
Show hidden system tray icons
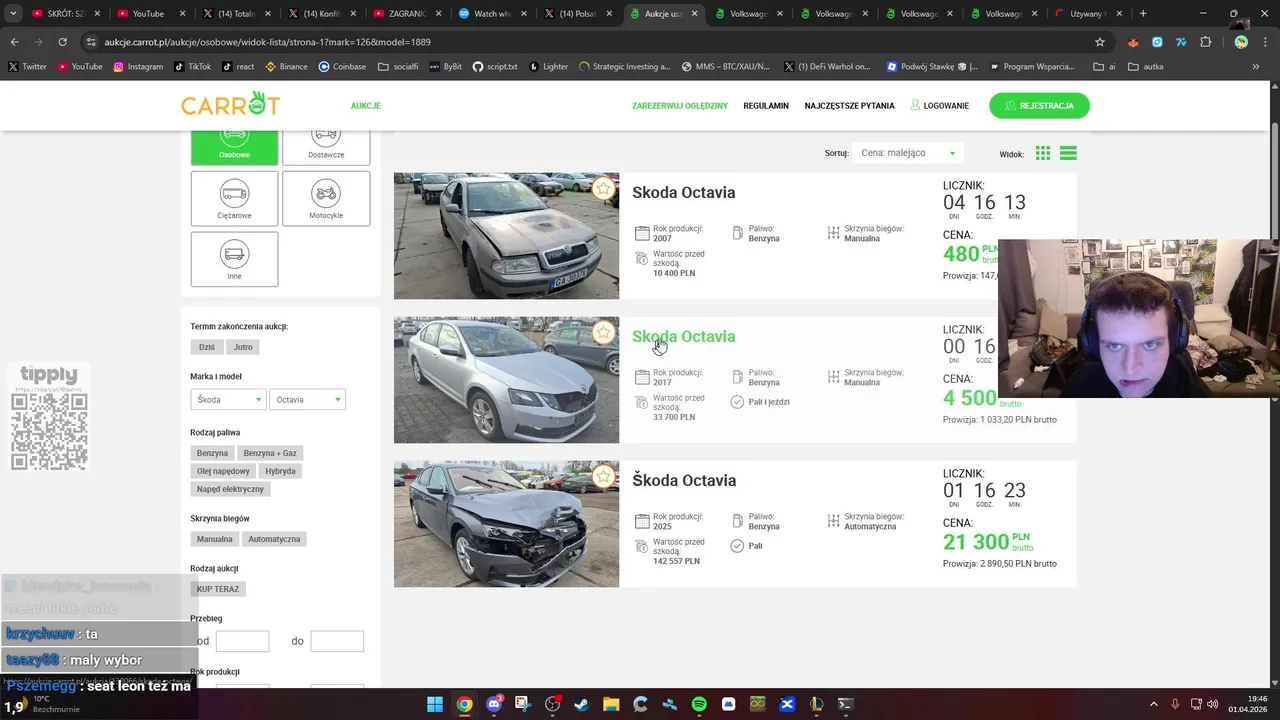(1153, 704)
